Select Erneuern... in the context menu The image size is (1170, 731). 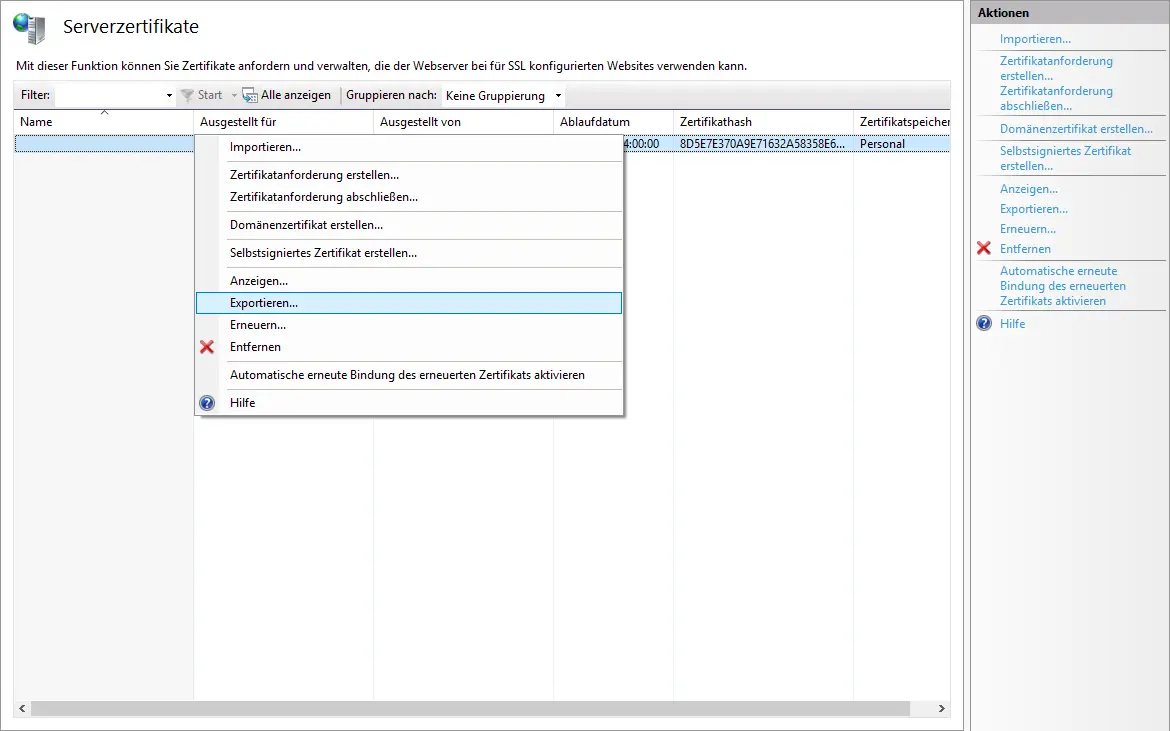point(409,325)
